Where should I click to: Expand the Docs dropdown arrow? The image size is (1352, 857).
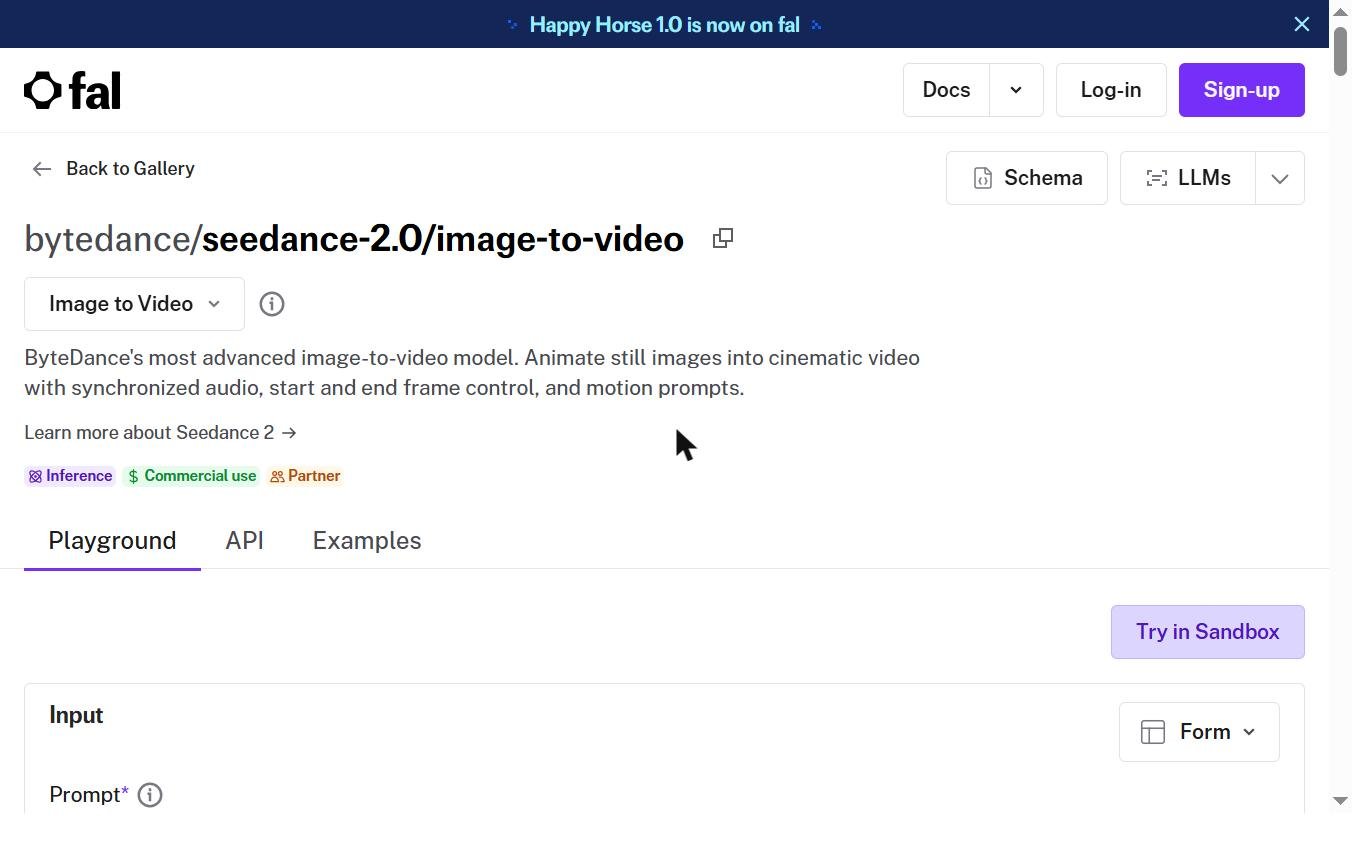click(1016, 90)
